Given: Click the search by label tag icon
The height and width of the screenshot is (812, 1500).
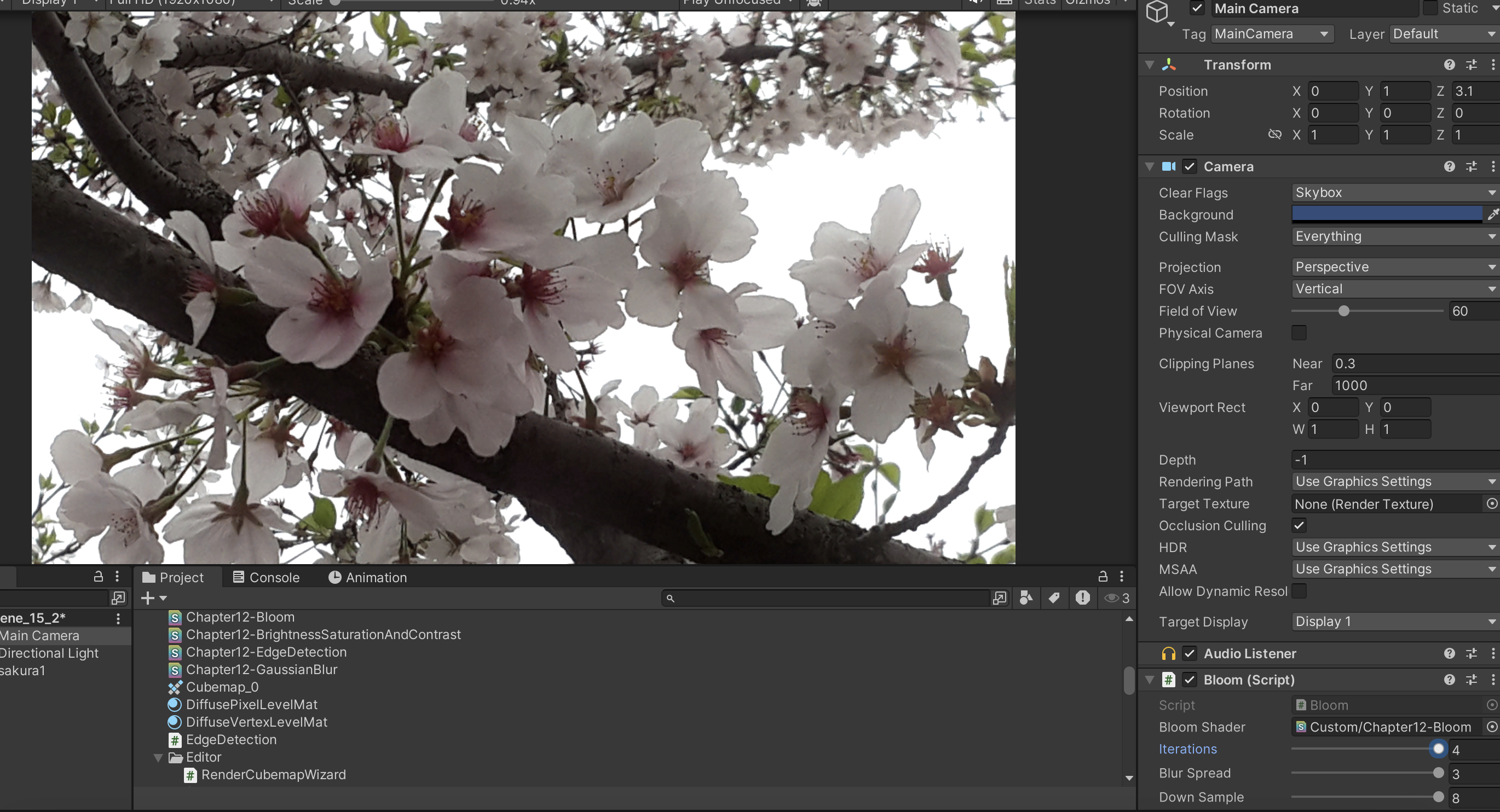Looking at the screenshot, I should coord(1054,598).
